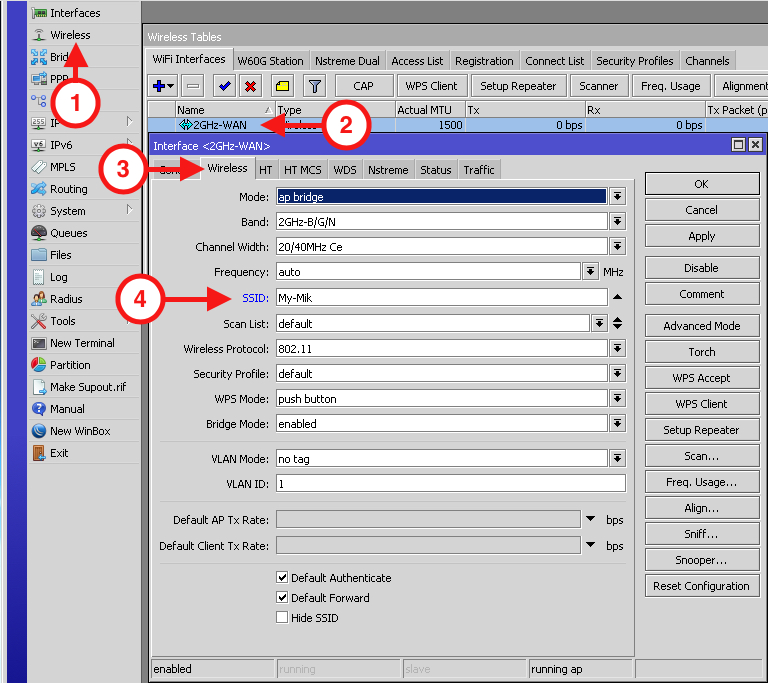Open the Wireless Protocol dropdown

[618, 348]
